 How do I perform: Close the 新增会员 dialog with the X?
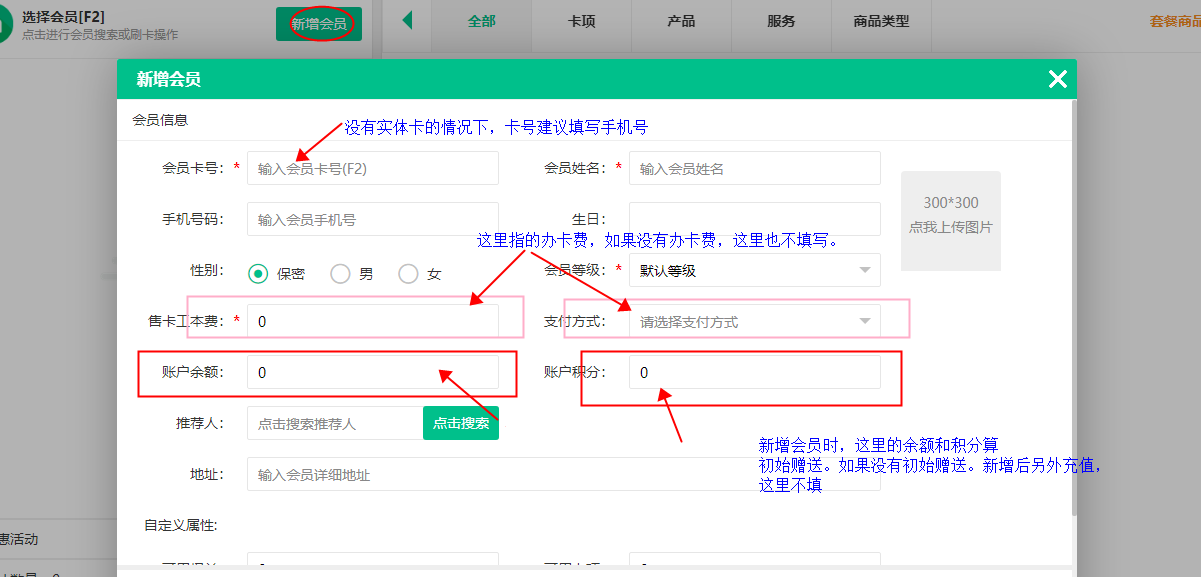[x=1057, y=78]
